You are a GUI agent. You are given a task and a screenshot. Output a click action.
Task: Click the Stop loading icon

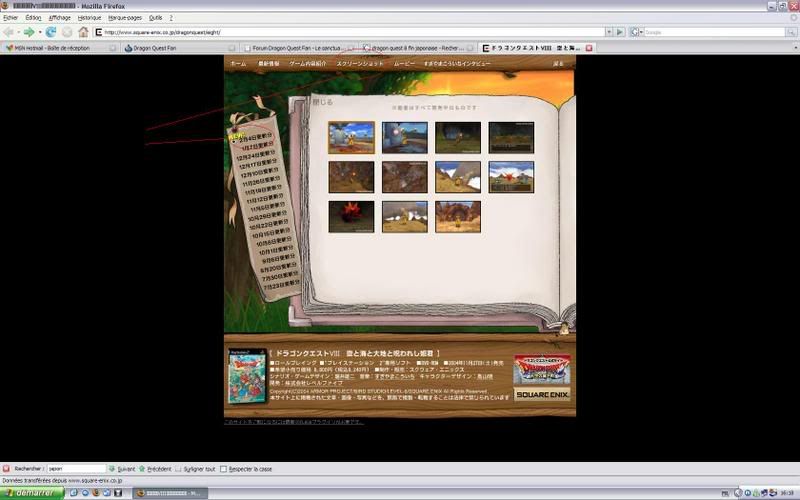[67, 32]
